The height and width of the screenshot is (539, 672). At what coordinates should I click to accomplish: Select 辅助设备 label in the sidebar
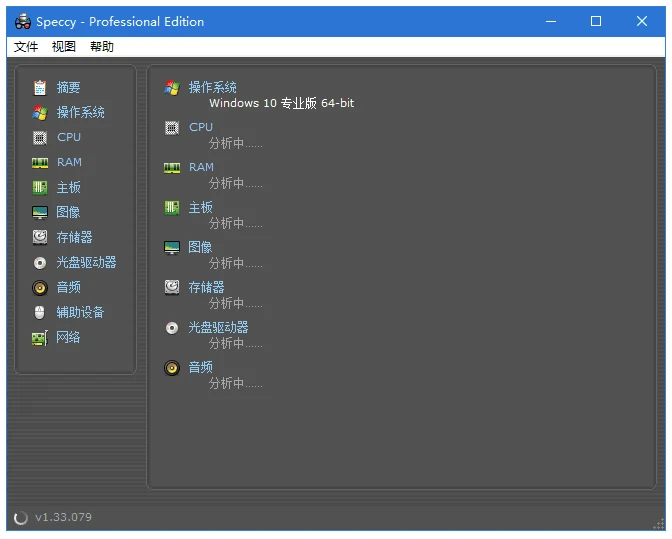[x=81, y=312]
